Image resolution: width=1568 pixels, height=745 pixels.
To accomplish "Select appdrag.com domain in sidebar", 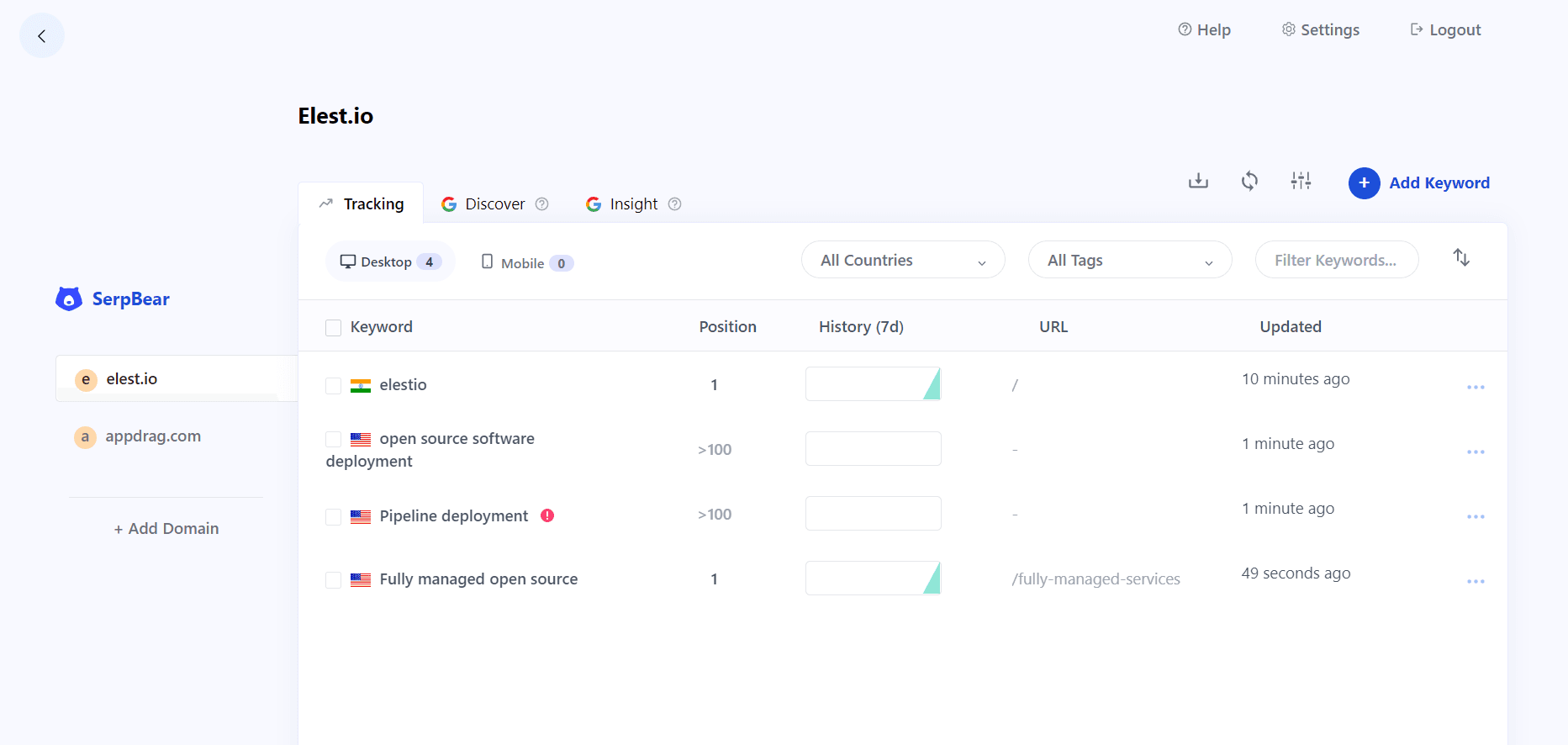I will coord(139,436).
